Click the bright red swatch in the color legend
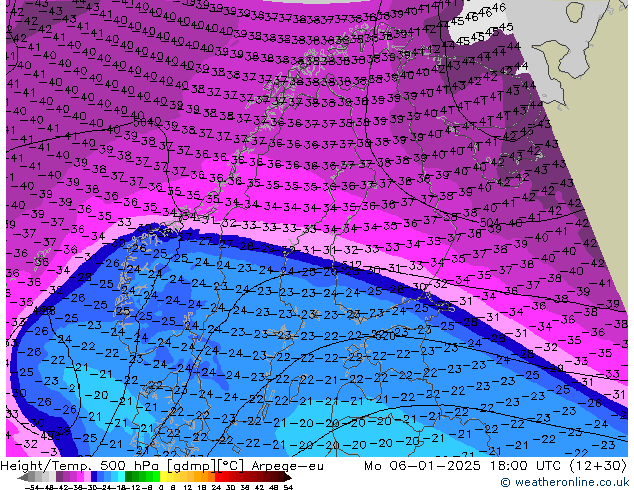634x490 pixels. tap(218, 476)
